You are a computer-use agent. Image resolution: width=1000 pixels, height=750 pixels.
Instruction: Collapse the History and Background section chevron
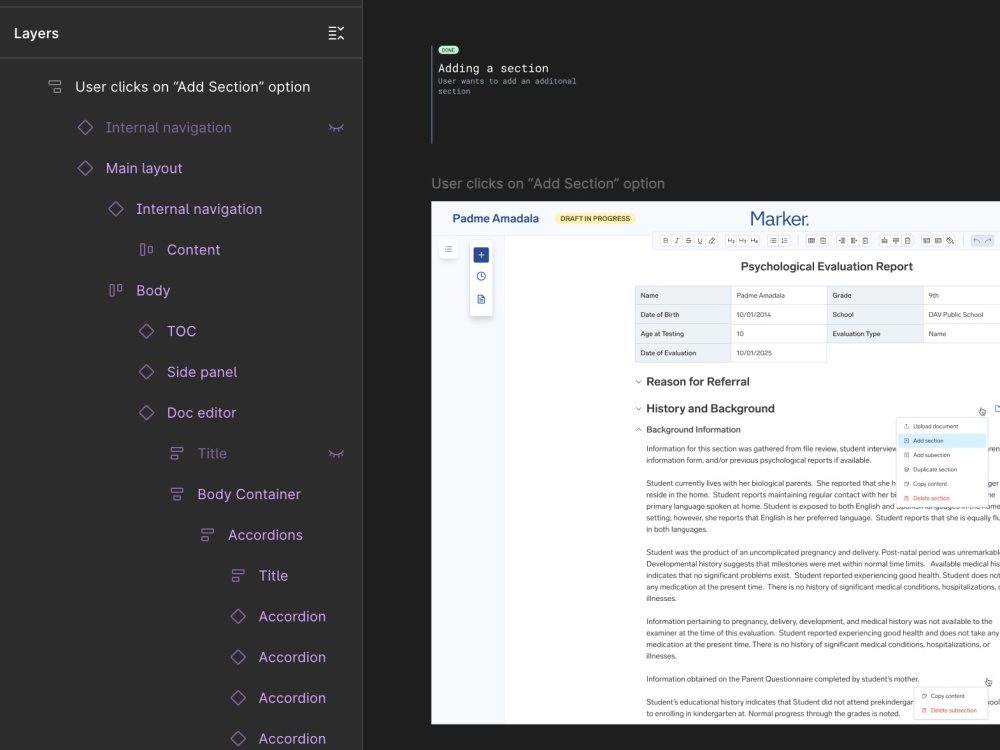coord(638,409)
